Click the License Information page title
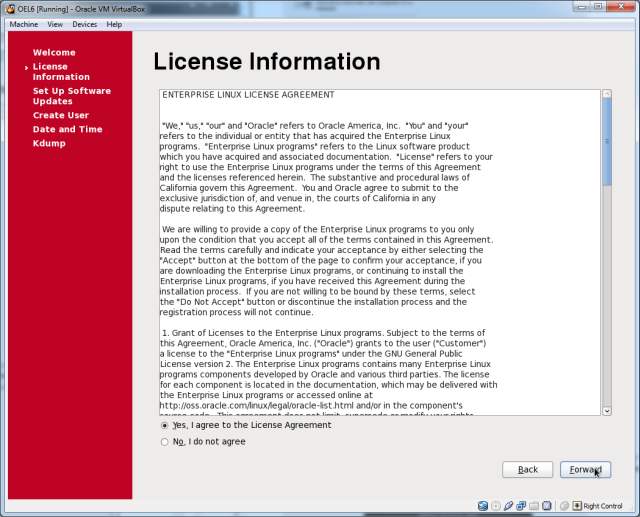This screenshot has height=517, width=640. click(267, 61)
